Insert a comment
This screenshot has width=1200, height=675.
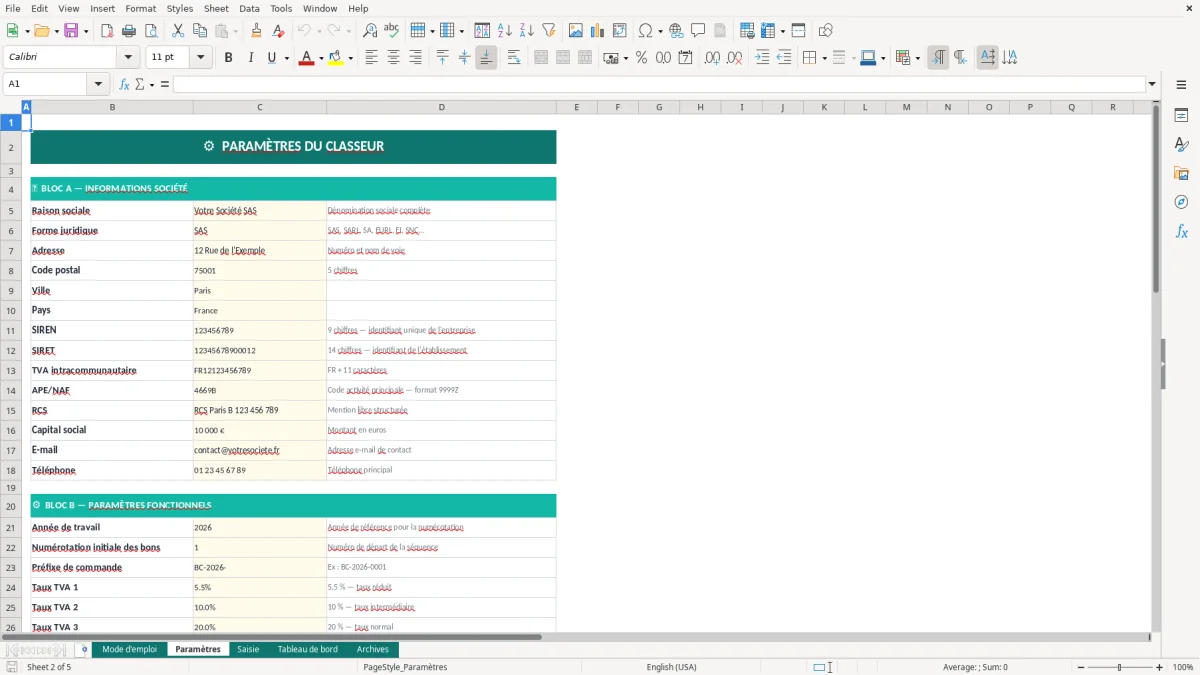[698, 31]
